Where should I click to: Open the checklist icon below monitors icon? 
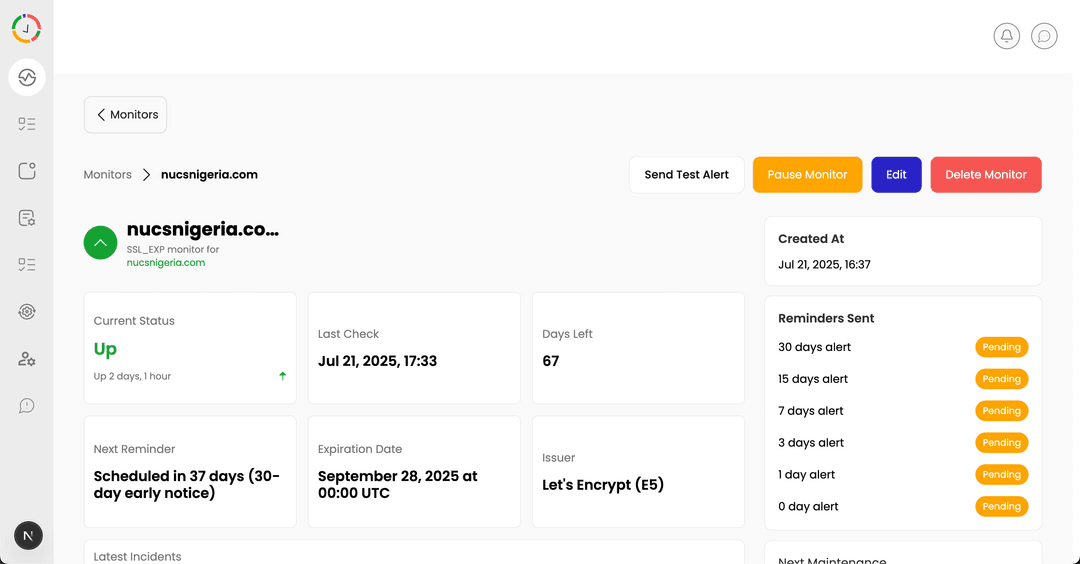click(27, 124)
